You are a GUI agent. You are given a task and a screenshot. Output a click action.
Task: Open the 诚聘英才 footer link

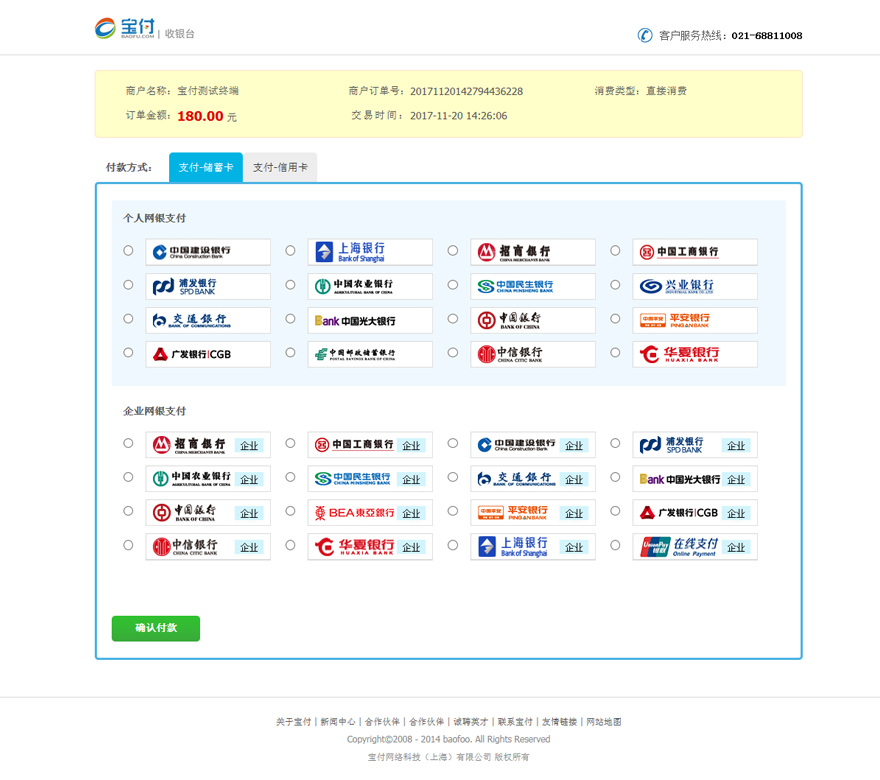tap(471, 722)
